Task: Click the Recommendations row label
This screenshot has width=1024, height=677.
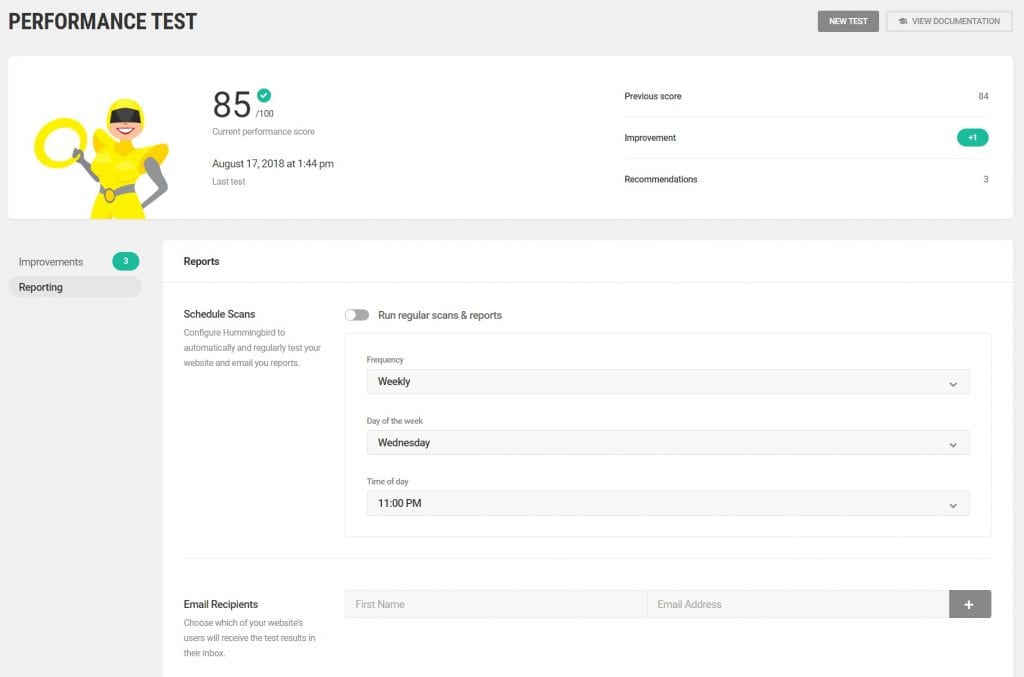Action: [x=660, y=179]
